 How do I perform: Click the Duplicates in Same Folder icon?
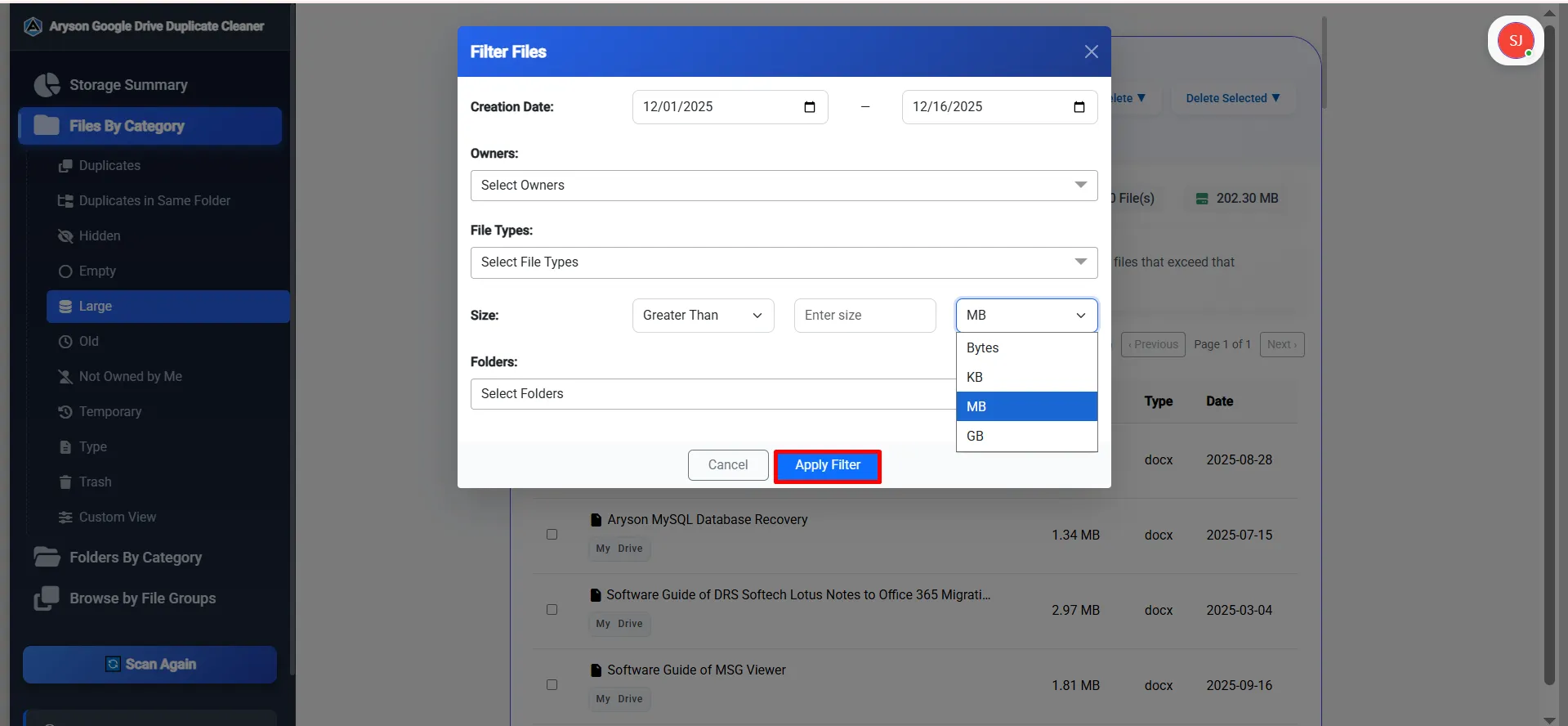pos(65,201)
